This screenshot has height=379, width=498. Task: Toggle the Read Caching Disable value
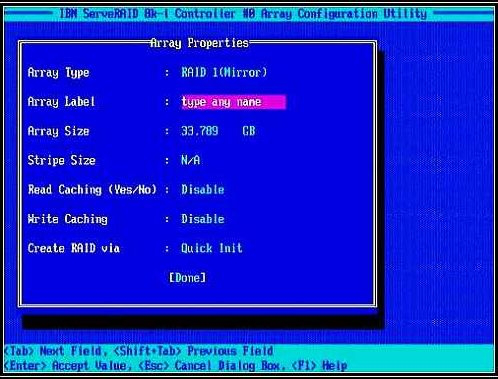pos(203,190)
